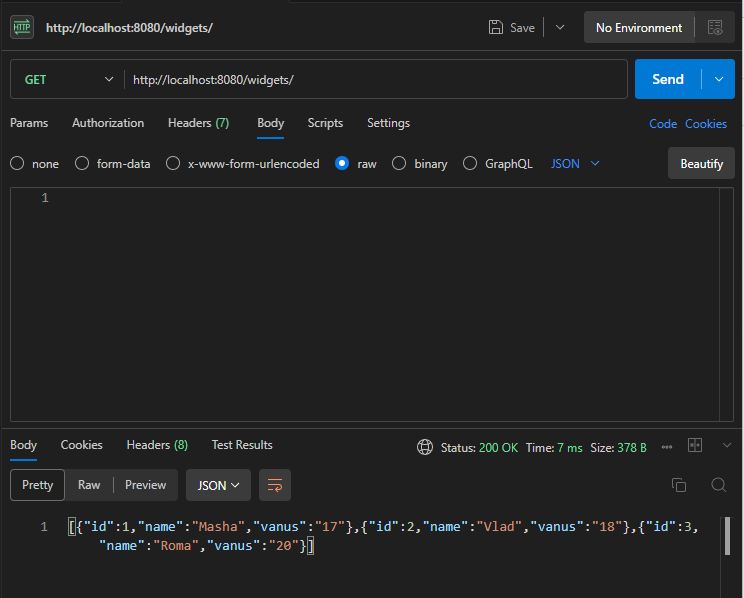The height and width of the screenshot is (598, 744).
Task: Switch to the Authorization tab
Action: (108, 123)
